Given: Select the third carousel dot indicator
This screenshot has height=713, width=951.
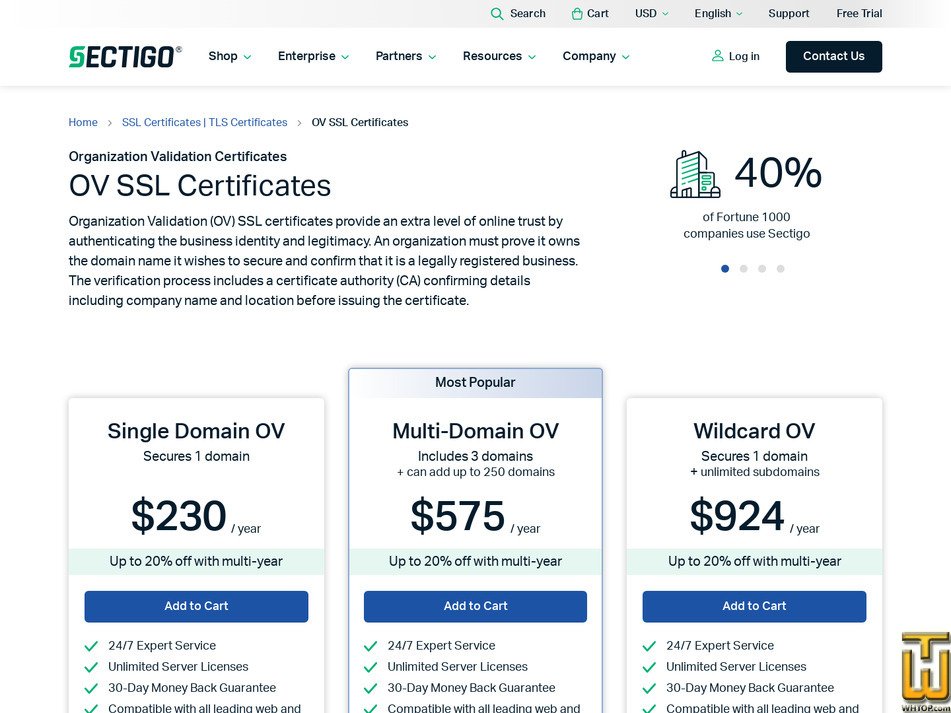Looking at the screenshot, I should 762,268.
